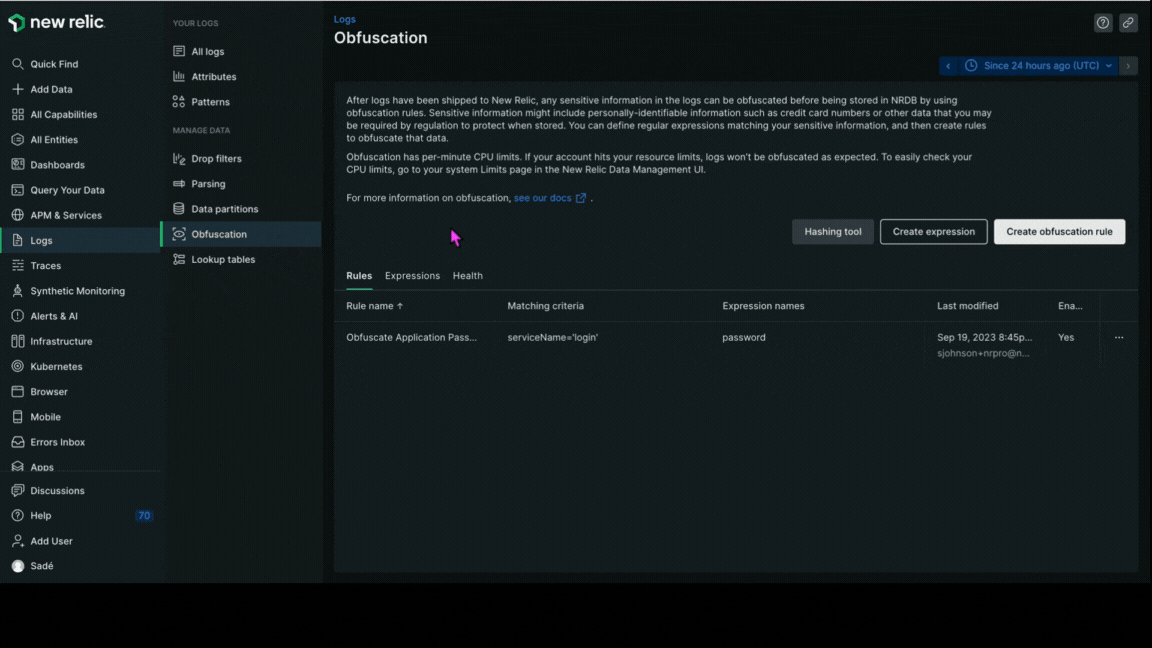Image resolution: width=1152 pixels, height=648 pixels.
Task: Open Quick Find search icon
Action: [x=17, y=64]
